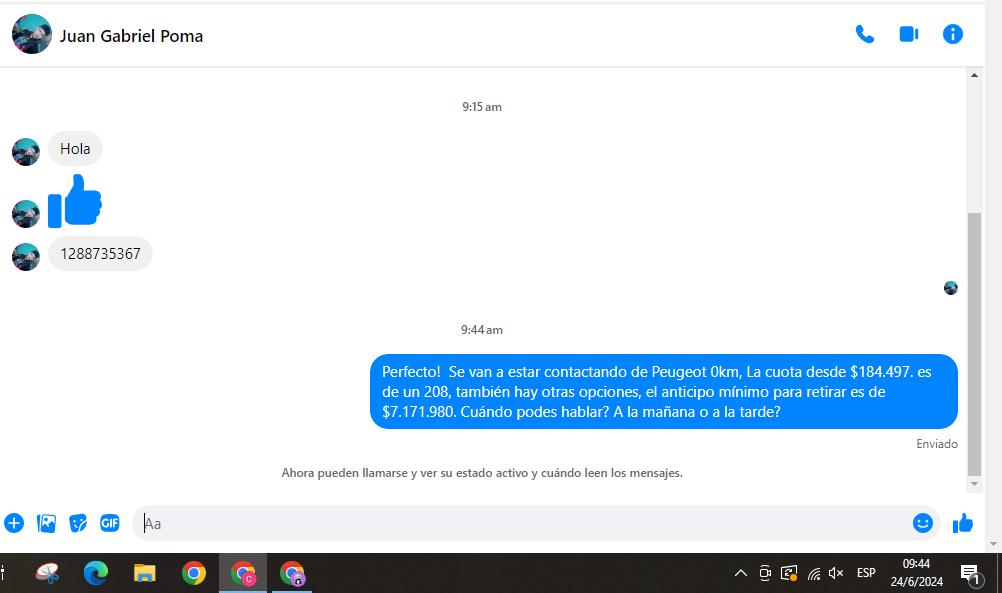Switch to the active Chrome profile C window
The image size is (1002, 593).
pos(243,573)
